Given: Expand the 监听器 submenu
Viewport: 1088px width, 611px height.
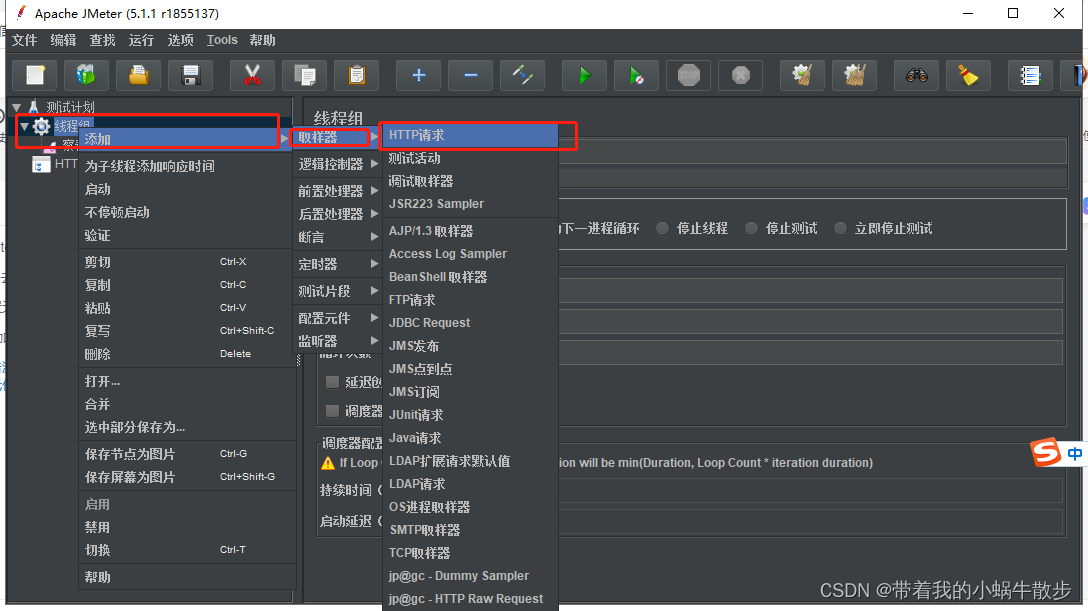Looking at the screenshot, I should [337, 341].
